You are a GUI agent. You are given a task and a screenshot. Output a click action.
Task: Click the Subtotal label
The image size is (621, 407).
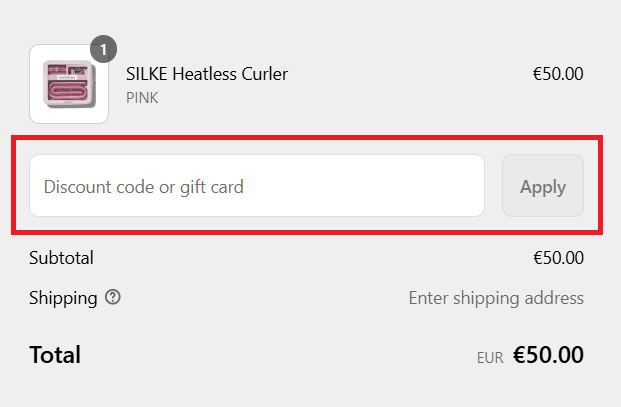pos(61,258)
